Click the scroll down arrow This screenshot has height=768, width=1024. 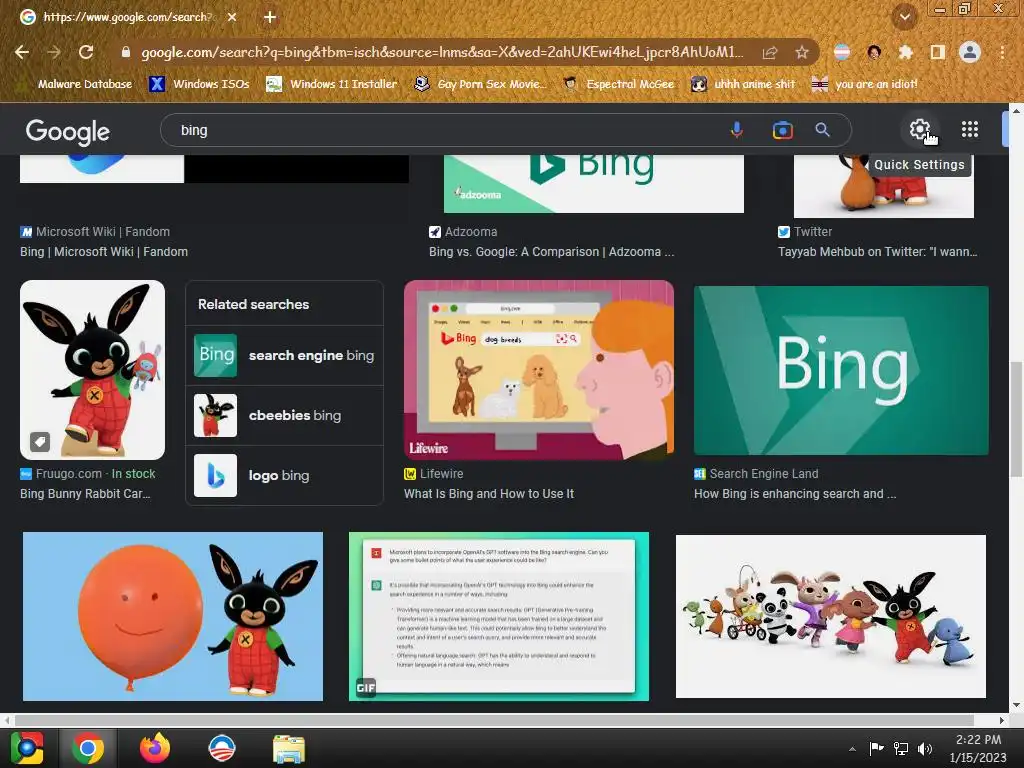coord(1016,706)
